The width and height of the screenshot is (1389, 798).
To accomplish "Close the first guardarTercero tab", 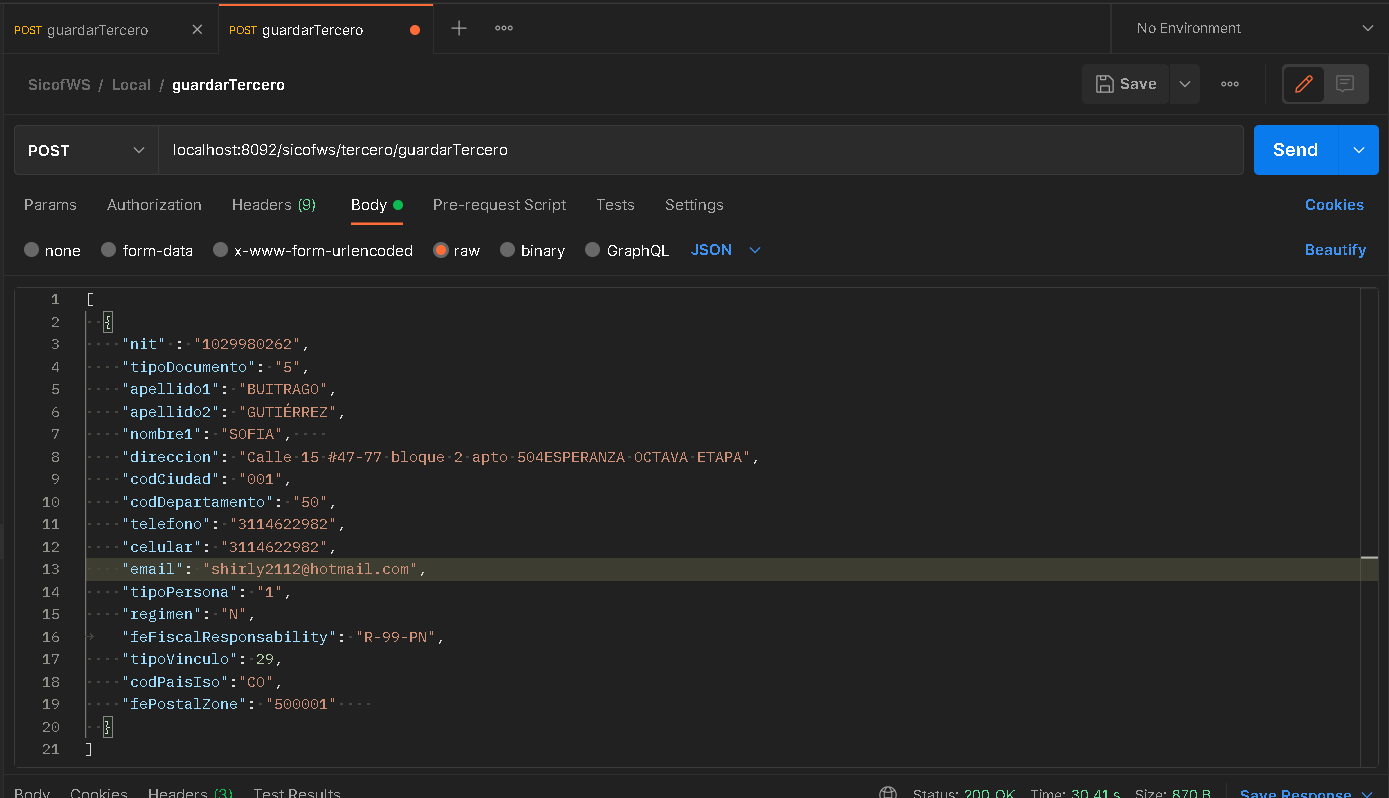I will click(x=197, y=29).
